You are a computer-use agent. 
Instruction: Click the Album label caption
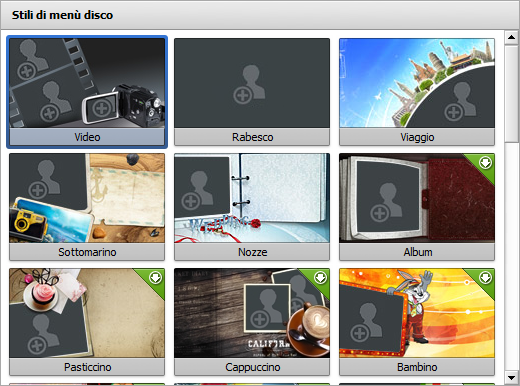point(418,252)
